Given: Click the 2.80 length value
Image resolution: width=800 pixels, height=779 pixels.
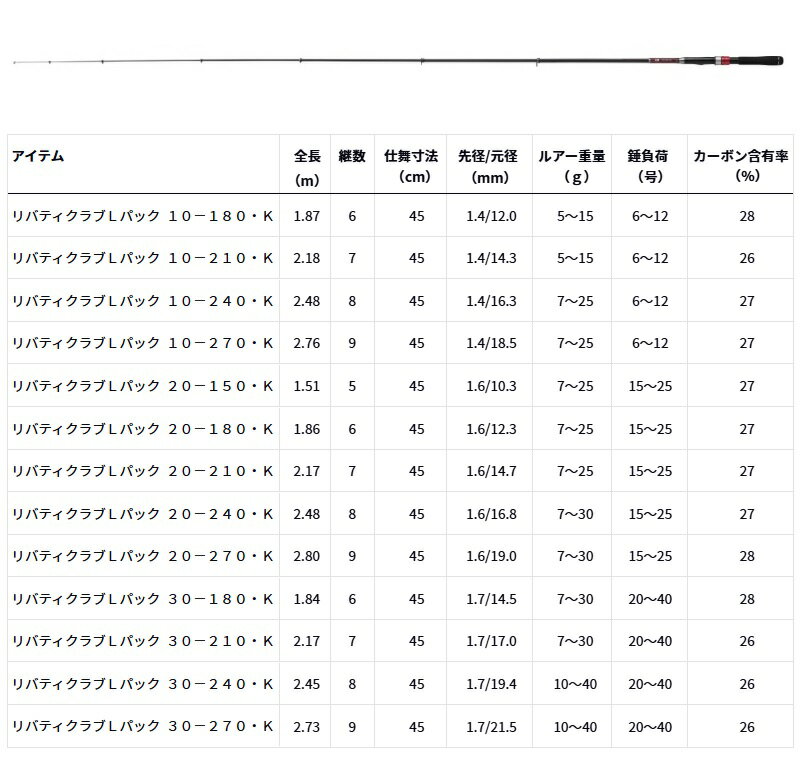Looking at the screenshot, I should 307,556.
